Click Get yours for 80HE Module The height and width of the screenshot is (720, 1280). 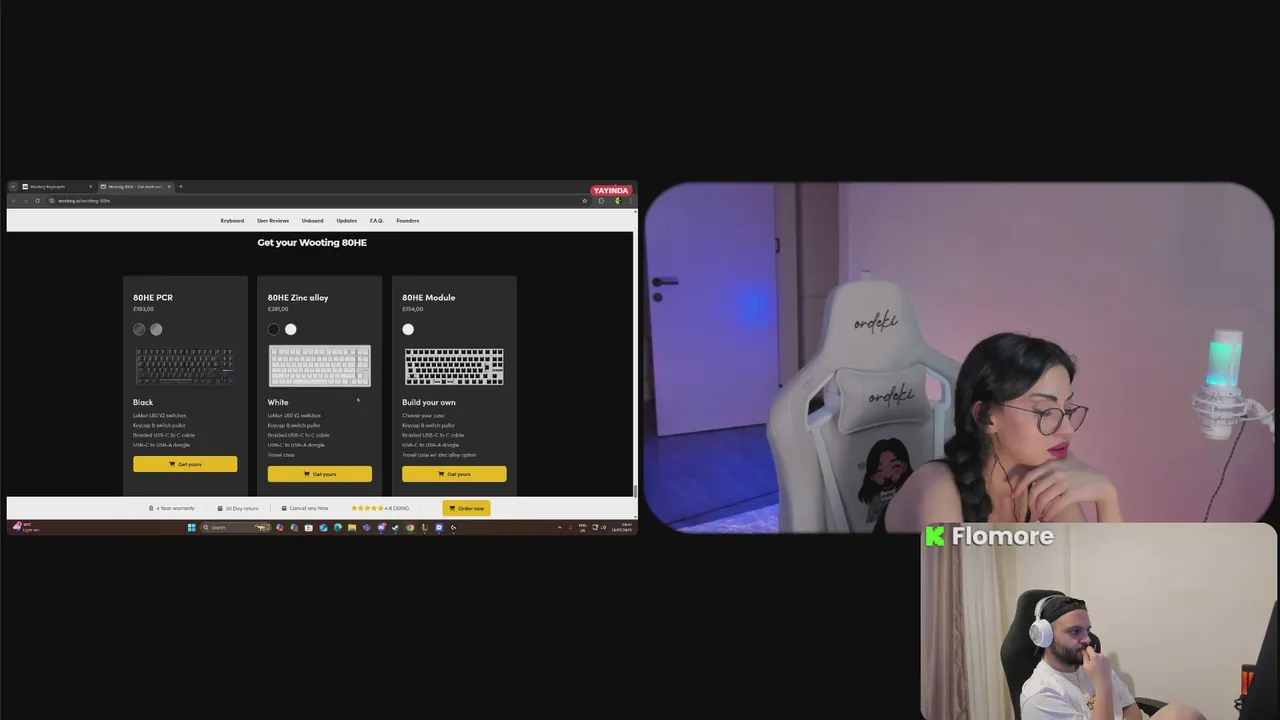[x=454, y=474]
